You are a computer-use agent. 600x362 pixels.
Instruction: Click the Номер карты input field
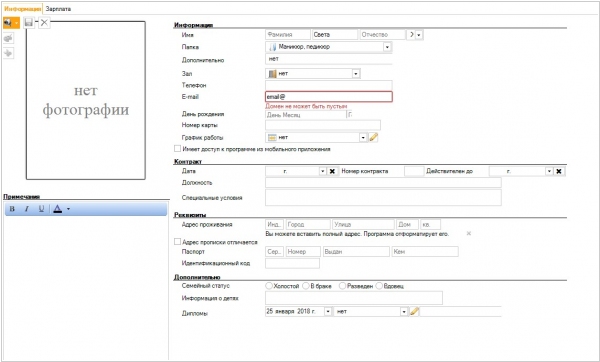point(323,125)
